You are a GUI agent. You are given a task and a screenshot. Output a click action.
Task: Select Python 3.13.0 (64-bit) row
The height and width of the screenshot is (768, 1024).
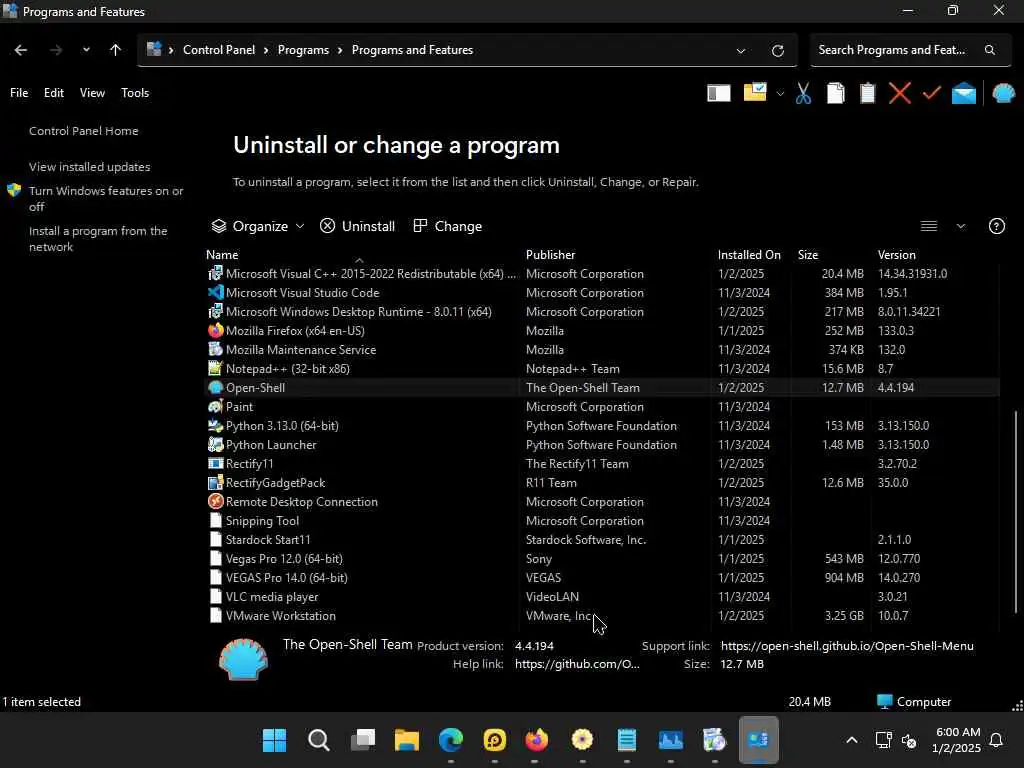(601, 426)
